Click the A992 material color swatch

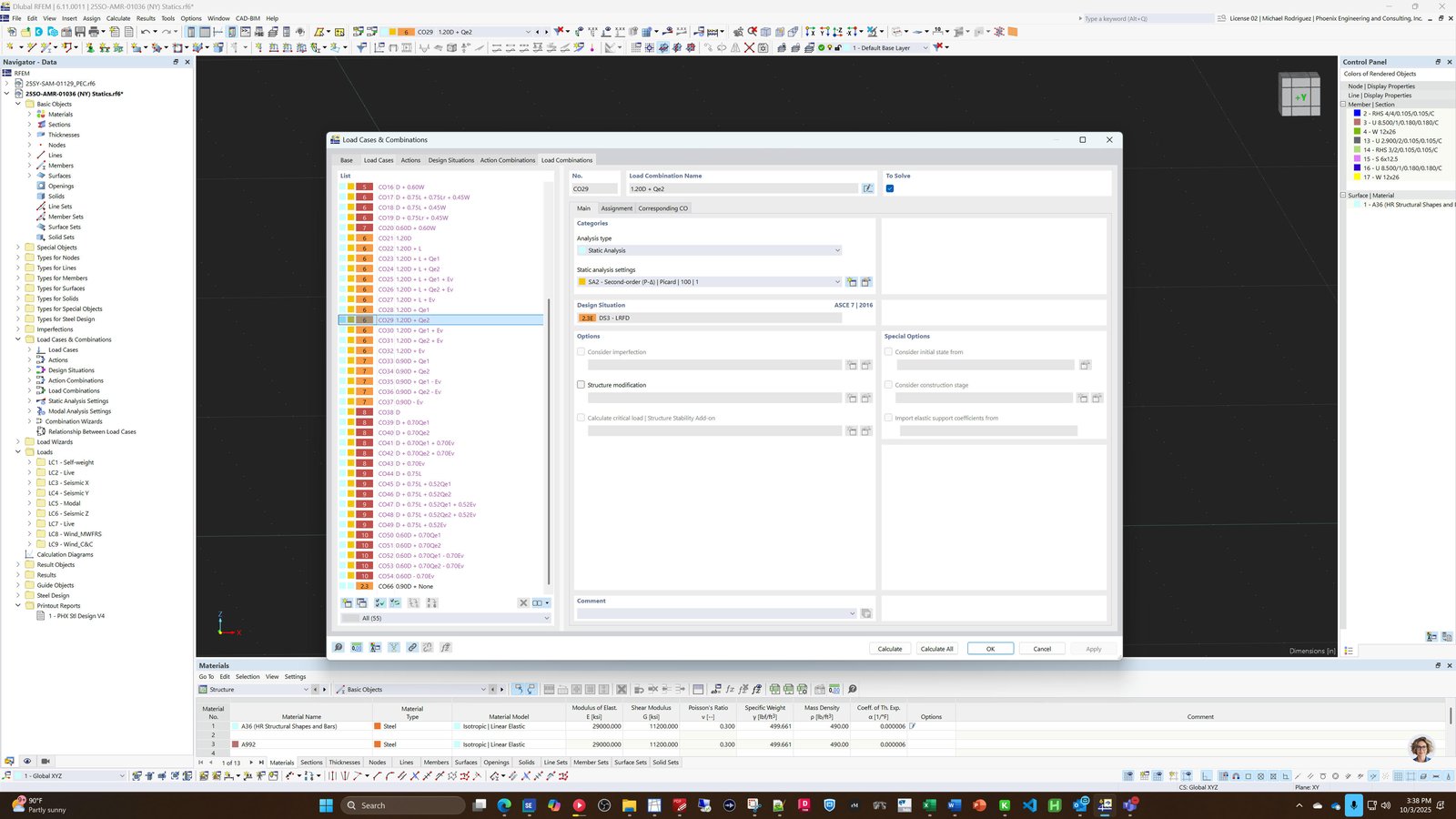235,744
